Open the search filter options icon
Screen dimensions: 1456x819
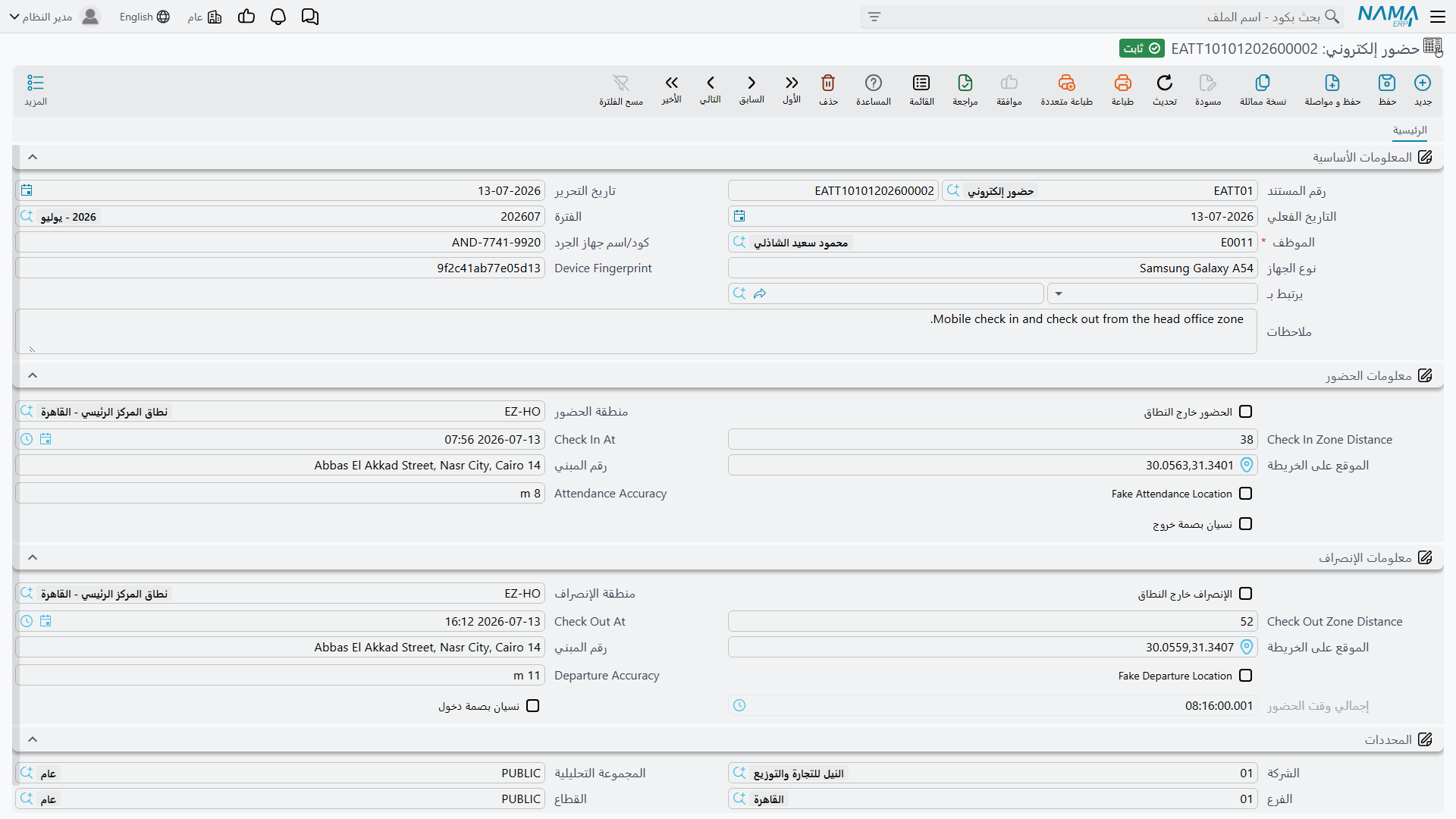point(874,17)
